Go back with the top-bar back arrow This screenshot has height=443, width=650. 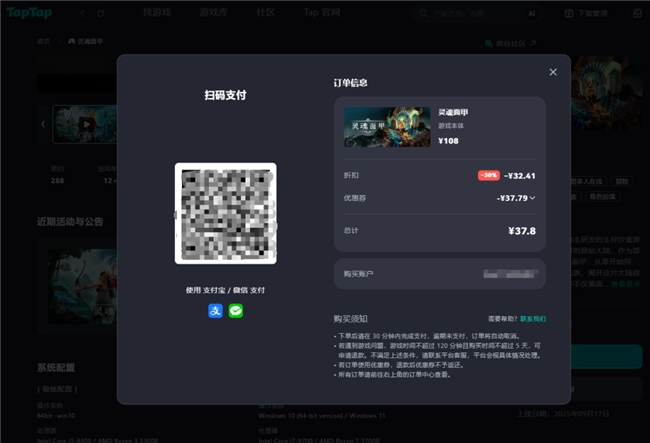click(x=77, y=13)
